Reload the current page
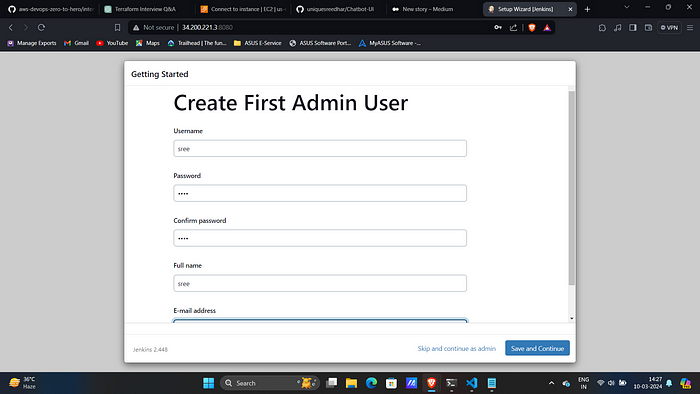This screenshot has width=700, height=394. tap(41, 27)
